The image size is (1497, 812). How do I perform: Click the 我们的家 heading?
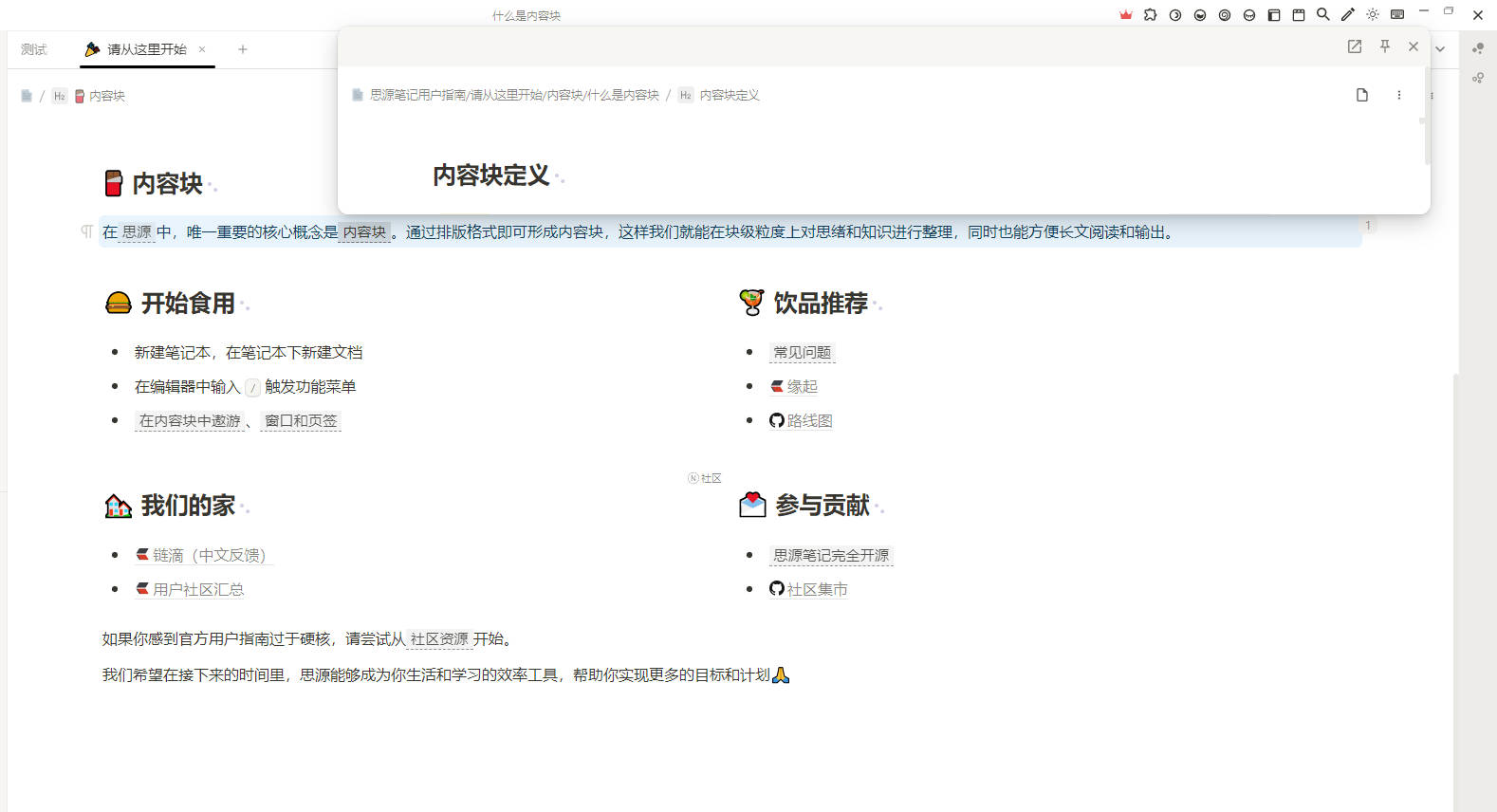[x=188, y=505]
